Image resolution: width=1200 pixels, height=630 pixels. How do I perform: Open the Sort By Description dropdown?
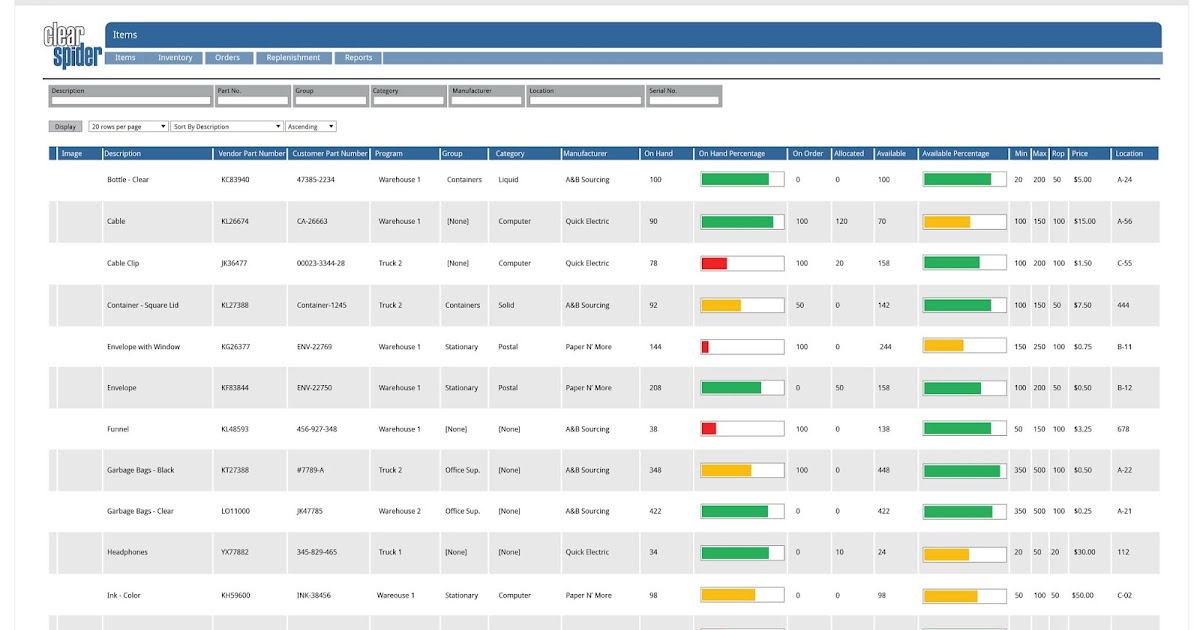tap(225, 124)
